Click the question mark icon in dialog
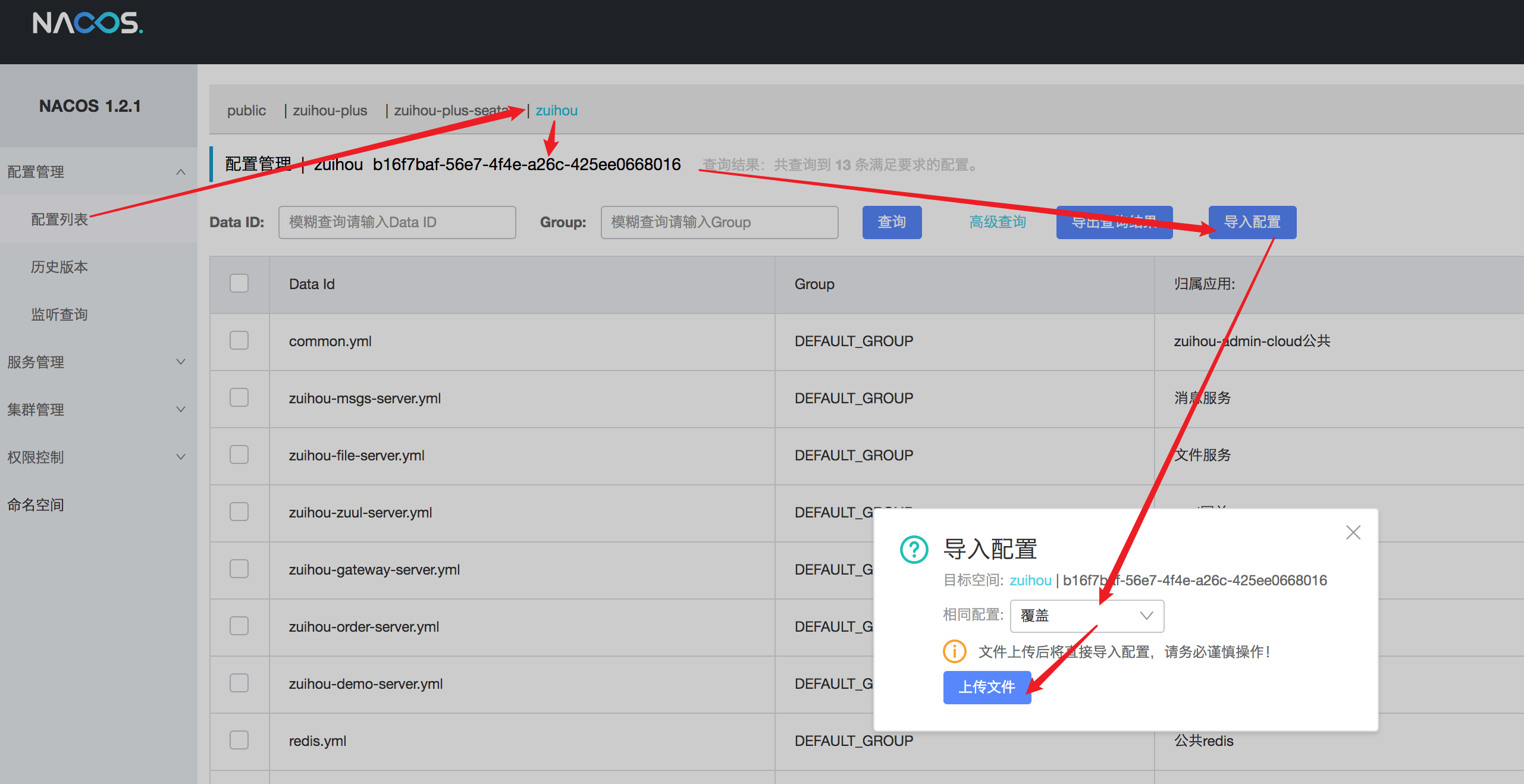 (x=914, y=549)
